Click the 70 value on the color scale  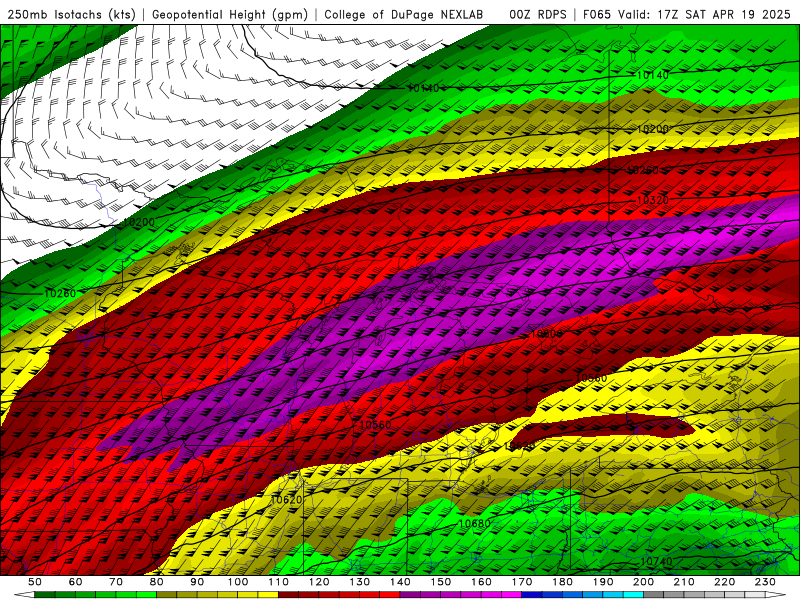[x=116, y=582]
